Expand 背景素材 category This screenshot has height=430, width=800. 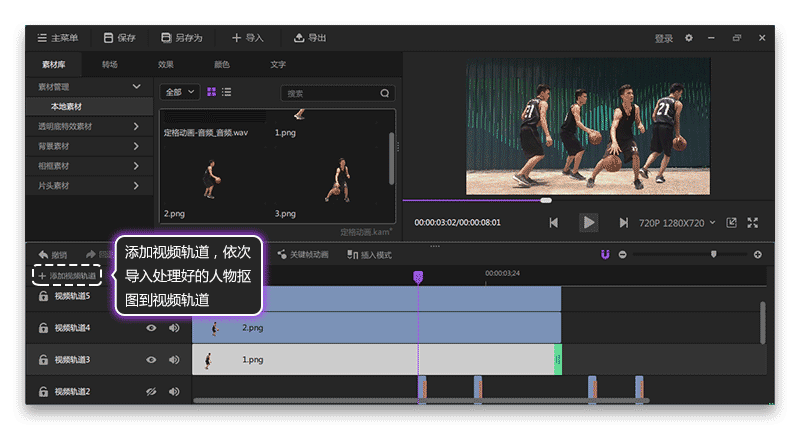[x=89, y=146]
